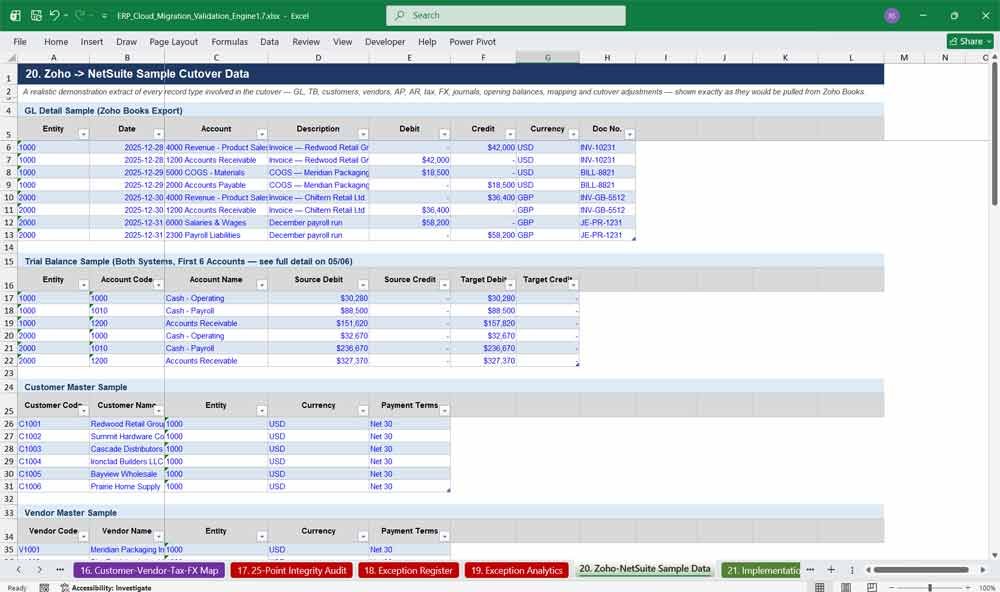1000x592 pixels.
Task: Open GL Detail Entity filter dropdown
Action: pyautogui.click(x=84, y=134)
